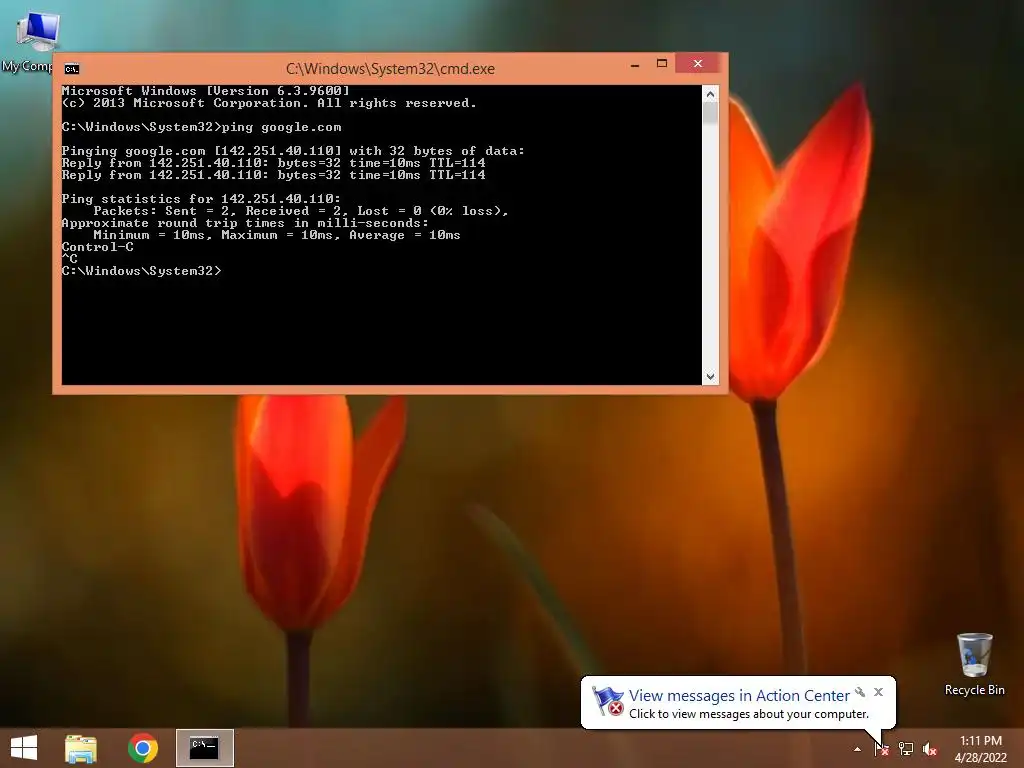
Task: Select the cmd.exe taskbar button
Action: (x=204, y=748)
